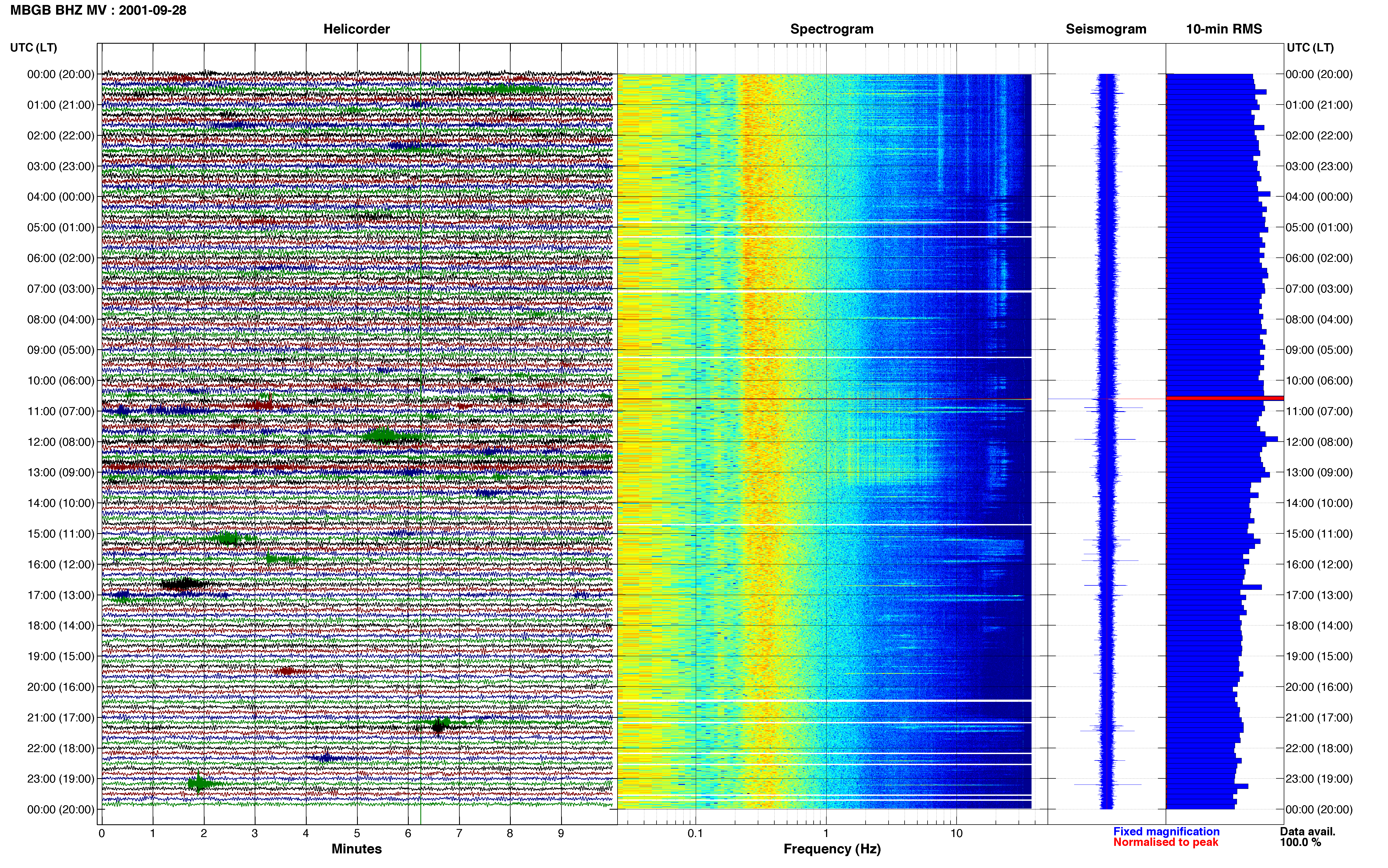Screen dimensions: 1388x868
Task: Click the "Frequency (Hz)" axis label
Action: (x=832, y=848)
